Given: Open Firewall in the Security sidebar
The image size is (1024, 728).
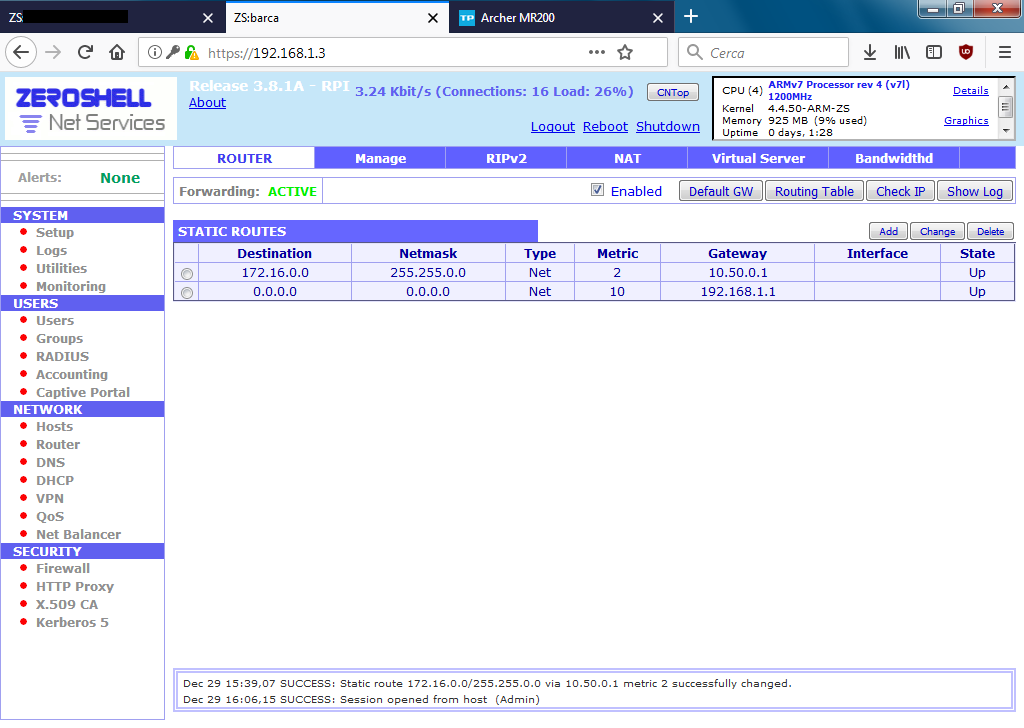Looking at the screenshot, I should click(63, 568).
